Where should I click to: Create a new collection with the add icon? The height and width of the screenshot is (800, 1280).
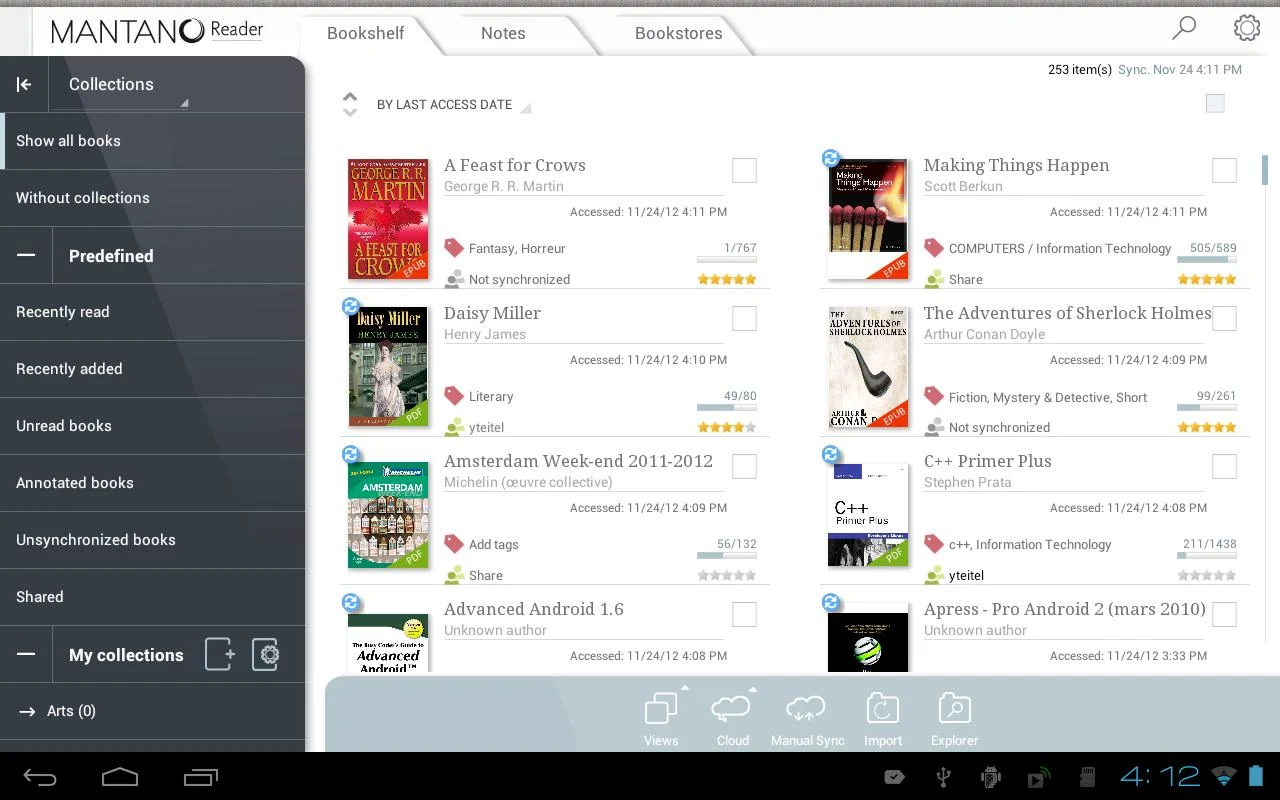(219, 654)
